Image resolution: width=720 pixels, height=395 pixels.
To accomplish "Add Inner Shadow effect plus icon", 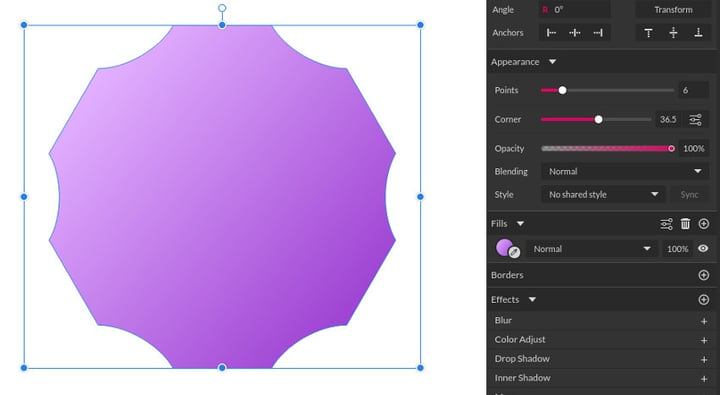I will 704,379.
